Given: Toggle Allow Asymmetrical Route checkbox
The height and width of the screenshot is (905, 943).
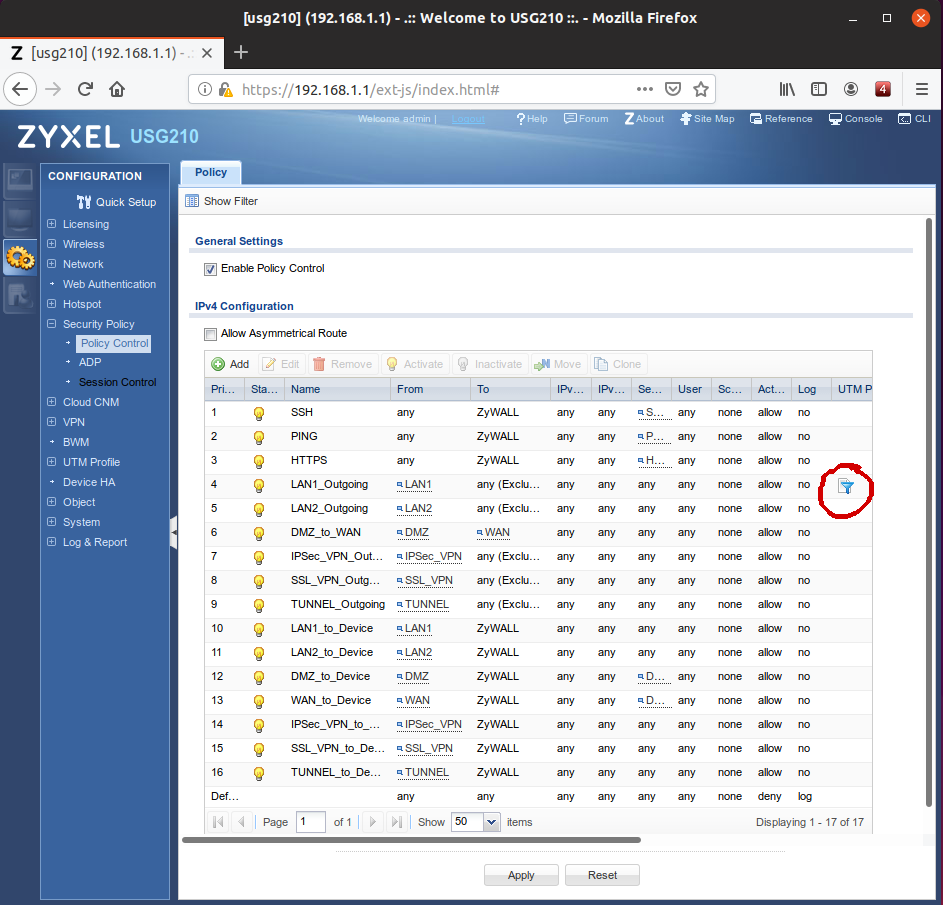Looking at the screenshot, I should [210, 334].
